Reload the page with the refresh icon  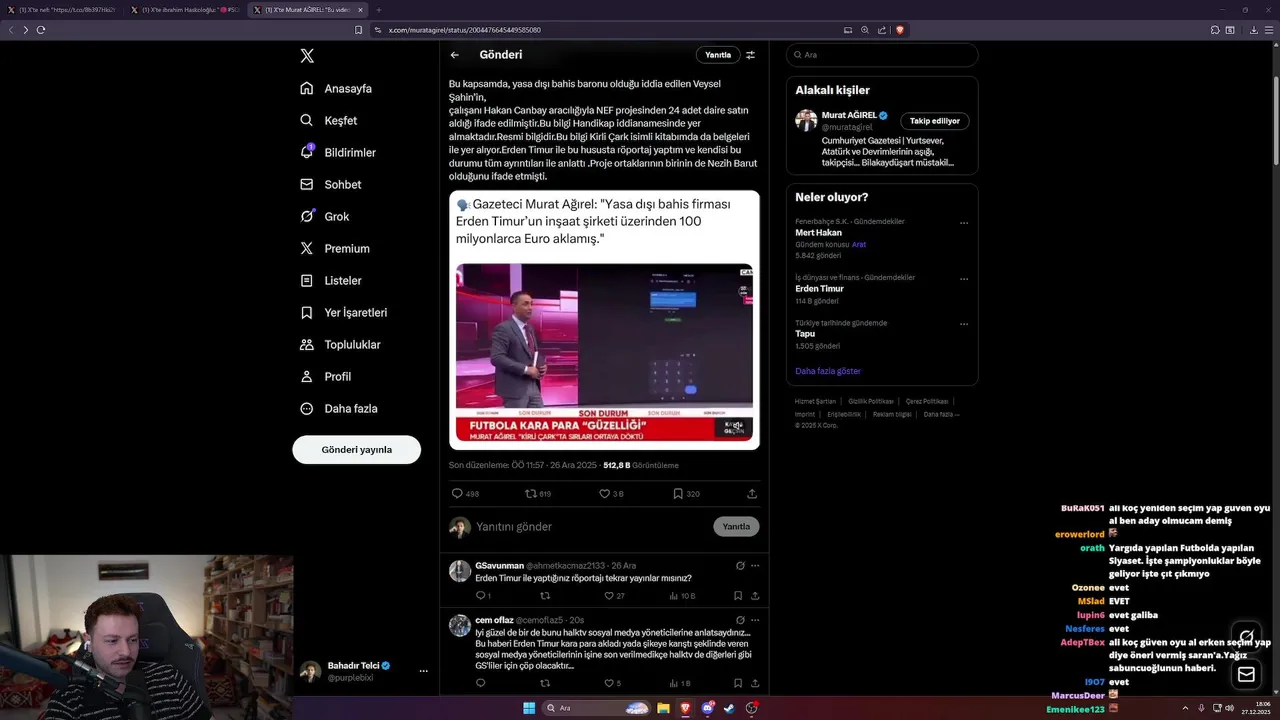click(x=41, y=30)
